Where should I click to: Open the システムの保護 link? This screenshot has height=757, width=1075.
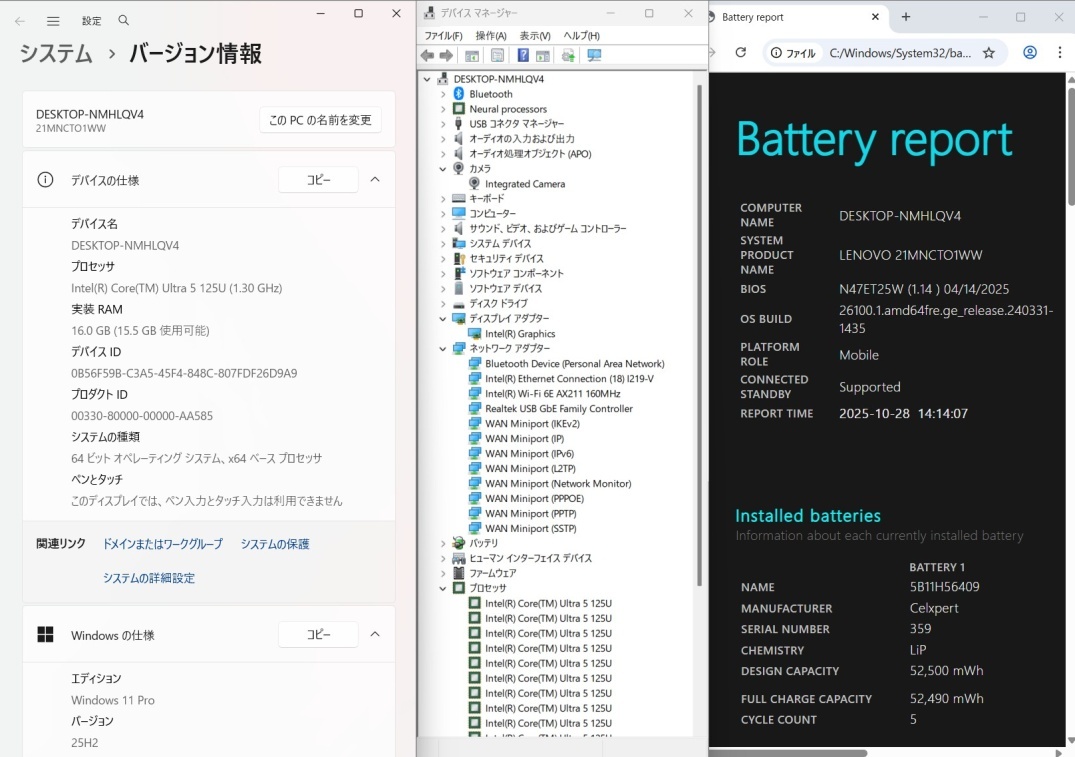click(274, 544)
